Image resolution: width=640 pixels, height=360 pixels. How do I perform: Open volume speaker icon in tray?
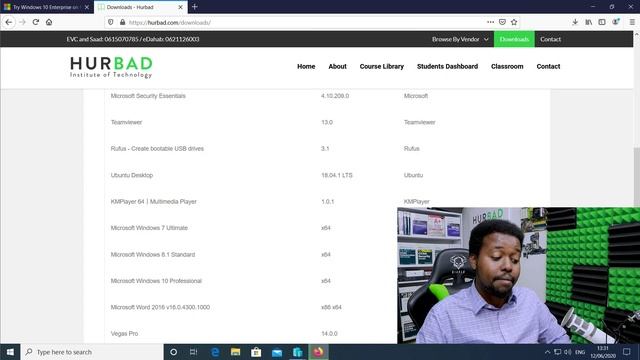[568, 352]
